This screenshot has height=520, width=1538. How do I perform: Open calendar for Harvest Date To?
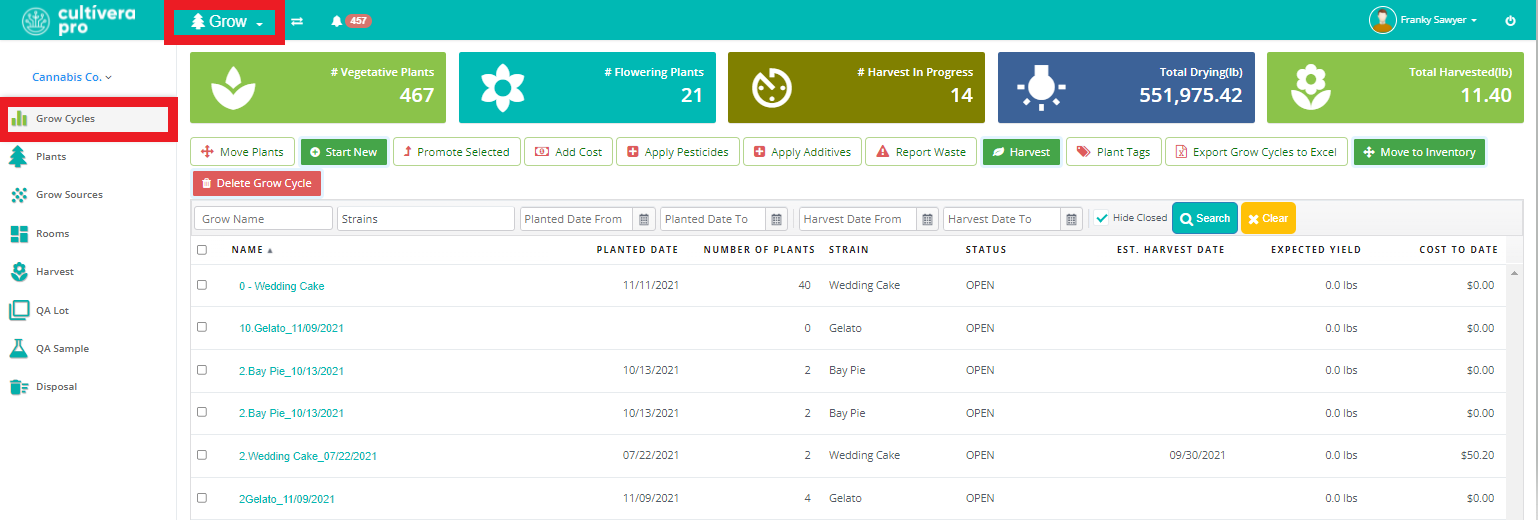tap(1073, 219)
